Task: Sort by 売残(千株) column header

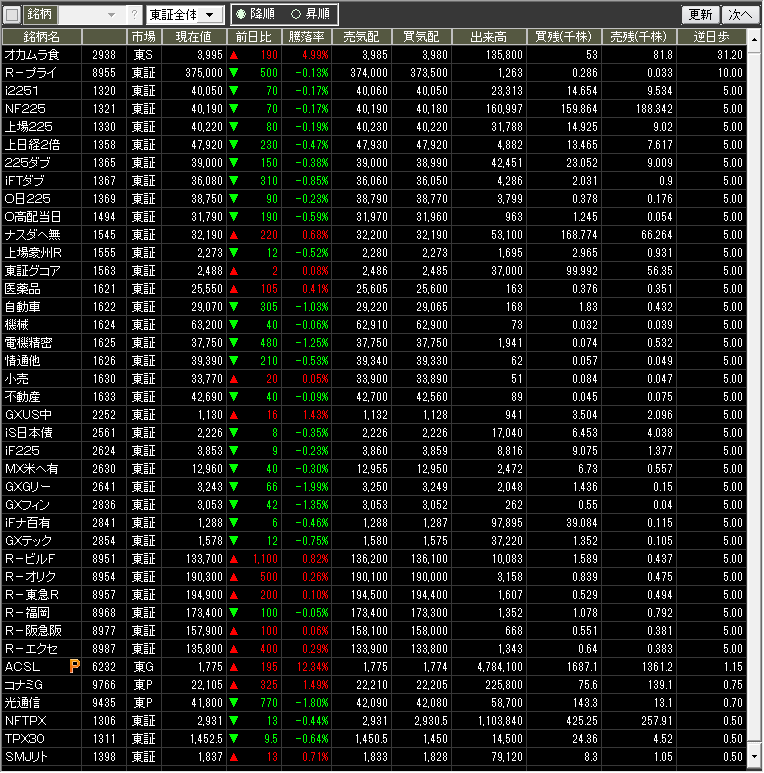Action: pyautogui.click(x=639, y=37)
